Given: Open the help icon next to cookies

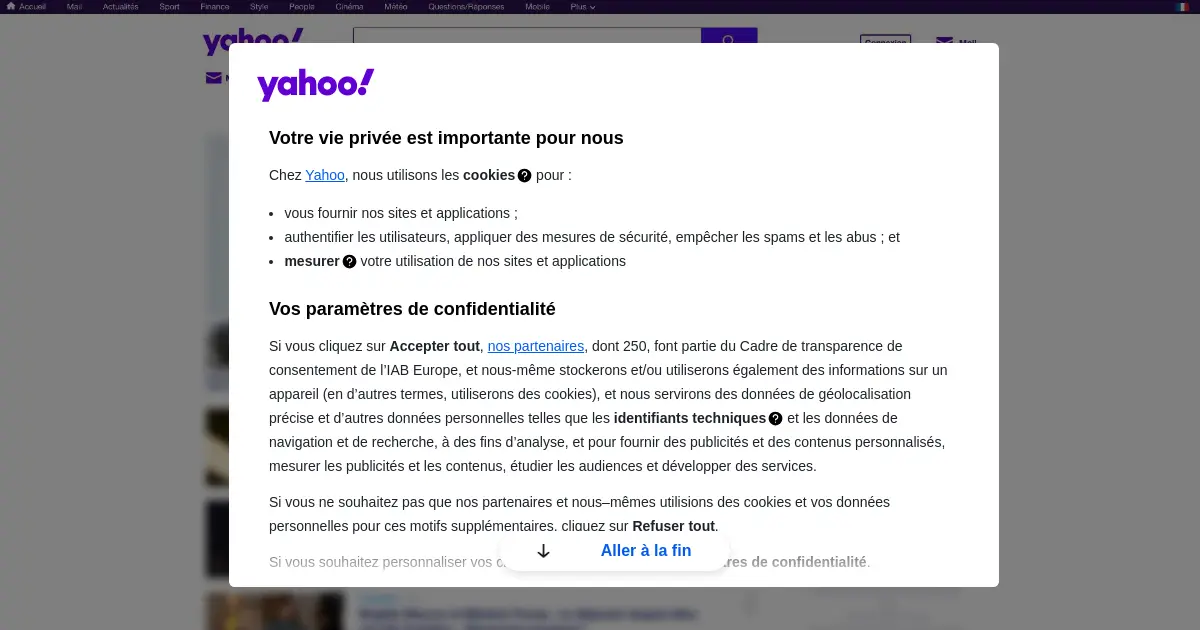Looking at the screenshot, I should [x=524, y=176].
